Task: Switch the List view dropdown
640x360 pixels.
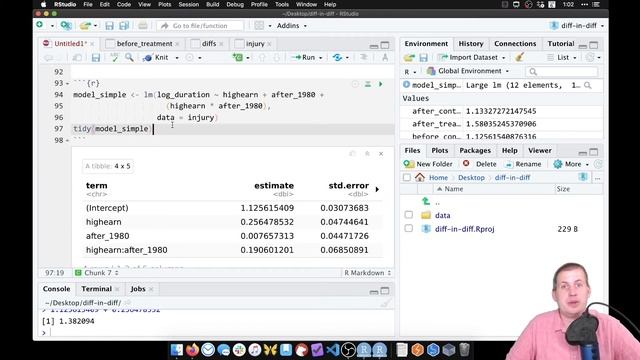Action: tap(562, 58)
